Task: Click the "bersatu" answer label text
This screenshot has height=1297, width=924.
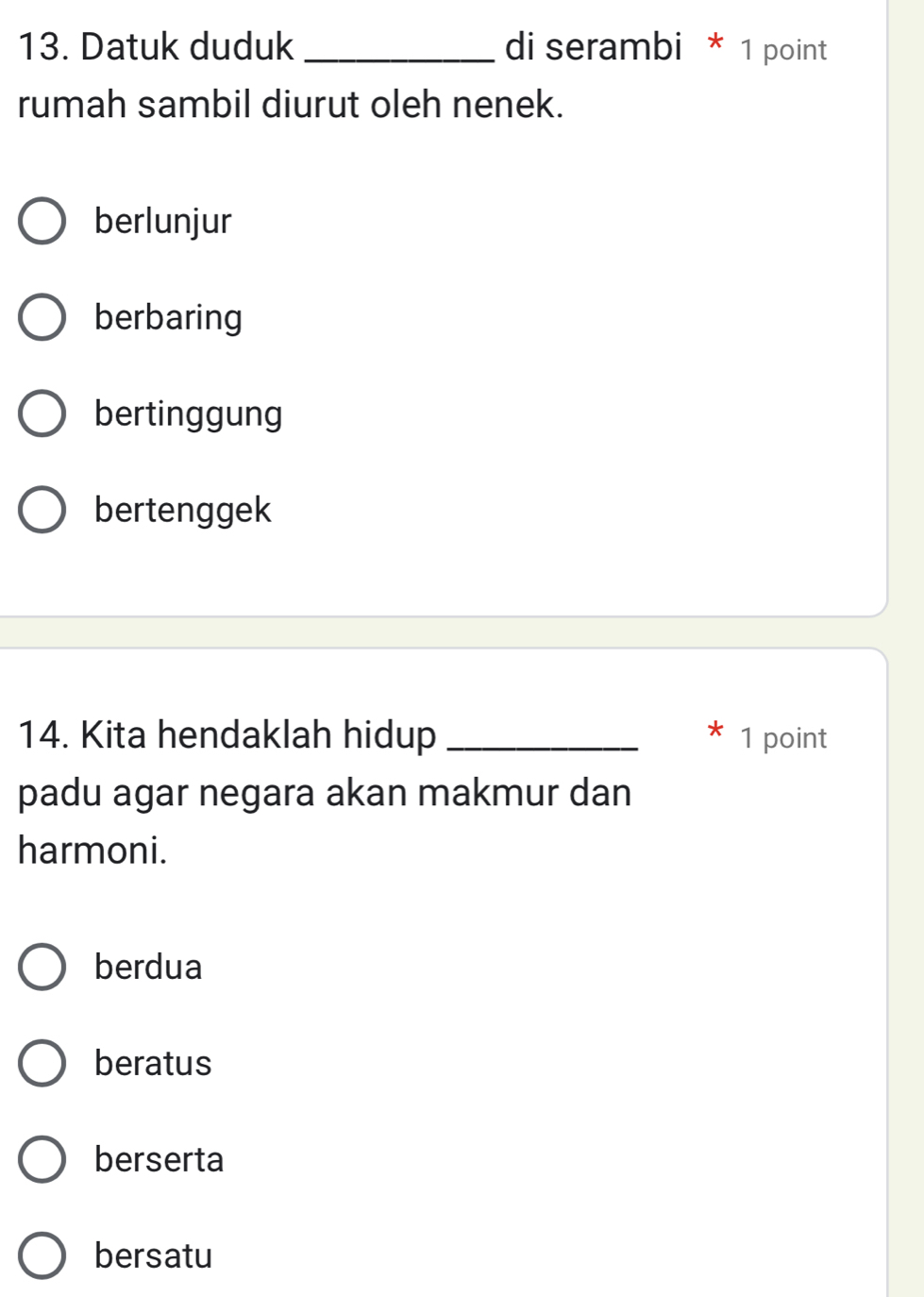Action: 154,1256
